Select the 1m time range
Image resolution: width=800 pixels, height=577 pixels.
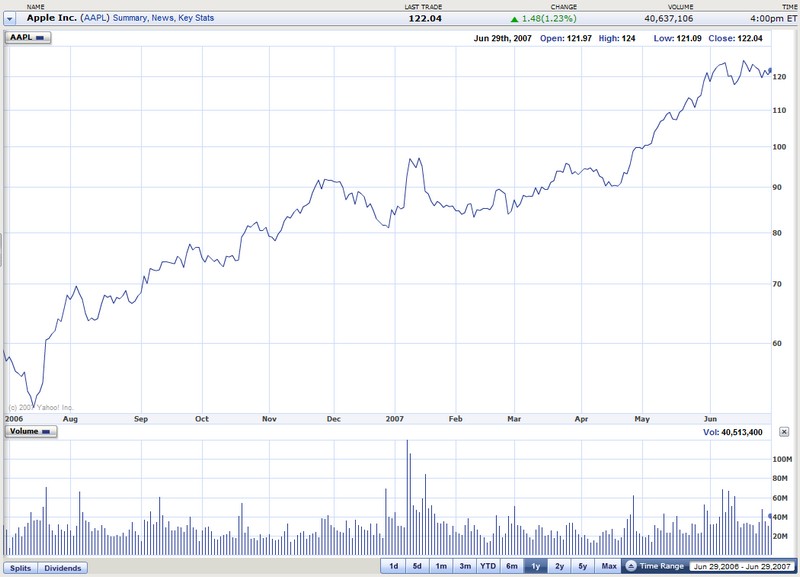(x=441, y=566)
